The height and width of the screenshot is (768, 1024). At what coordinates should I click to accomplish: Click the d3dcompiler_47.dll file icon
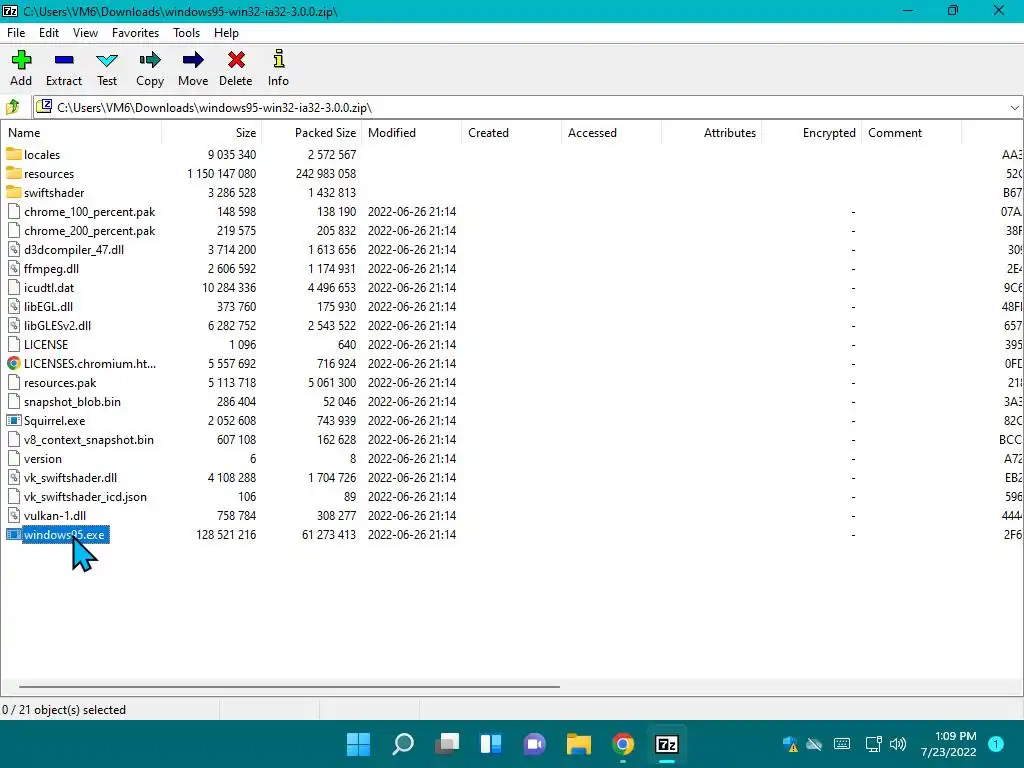point(14,249)
